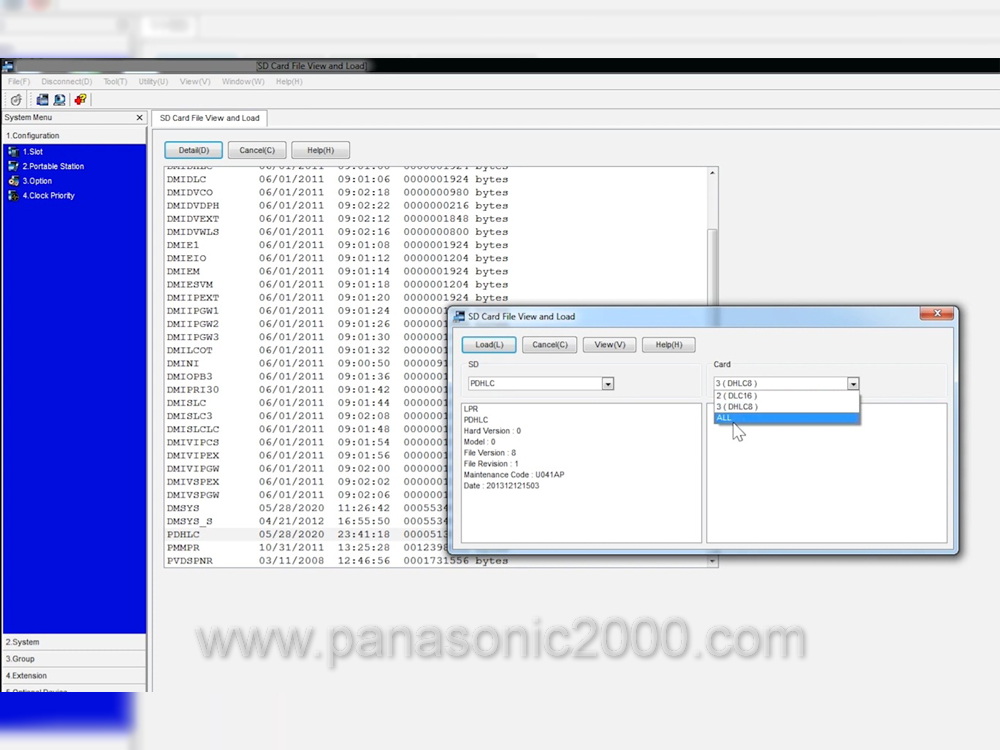The height and width of the screenshot is (750, 1000).
Task: Open the SD file dropdown showing PDHLC
Action: [607, 384]
